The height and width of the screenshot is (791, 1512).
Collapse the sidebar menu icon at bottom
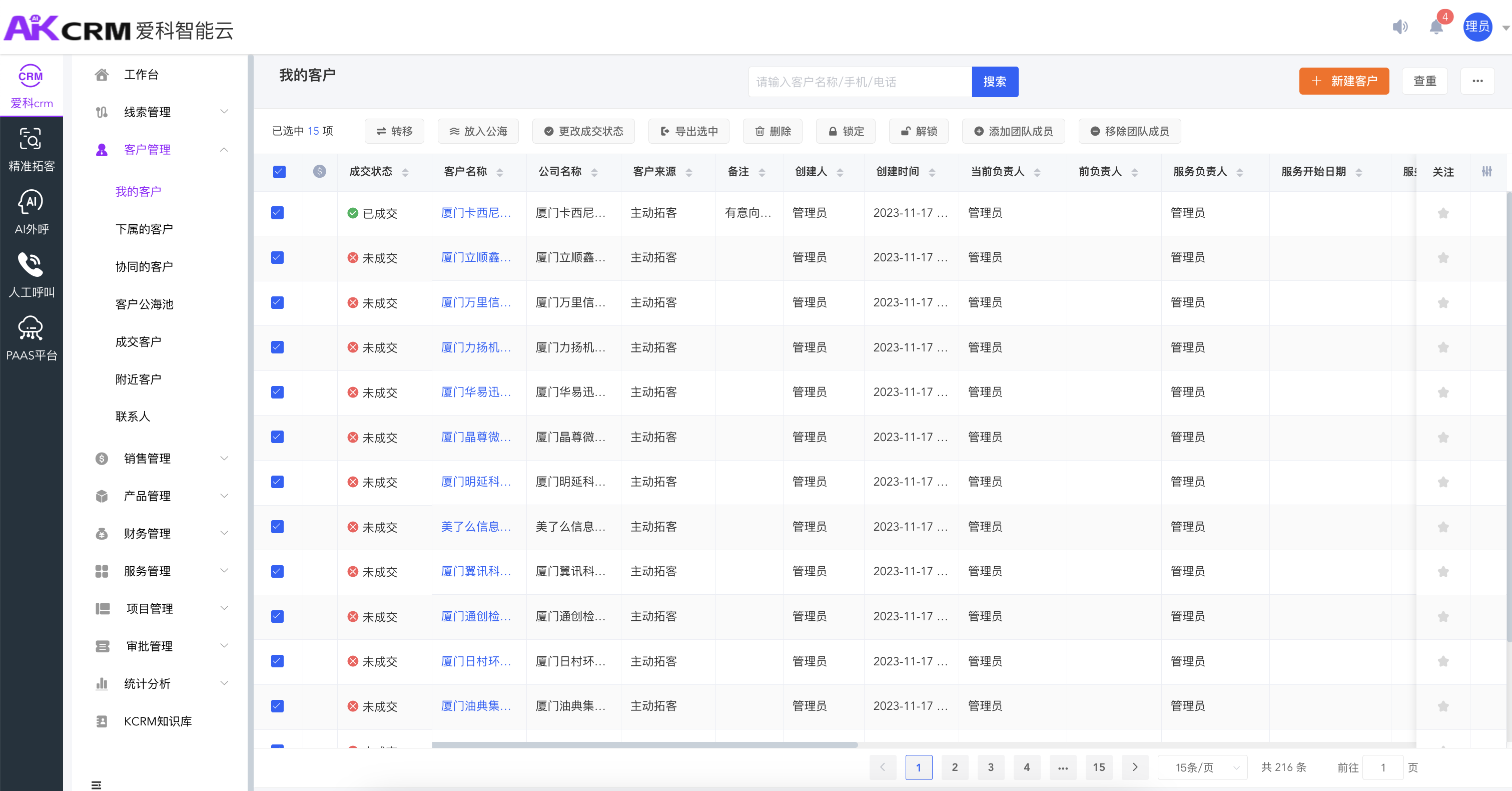(96, 784)
